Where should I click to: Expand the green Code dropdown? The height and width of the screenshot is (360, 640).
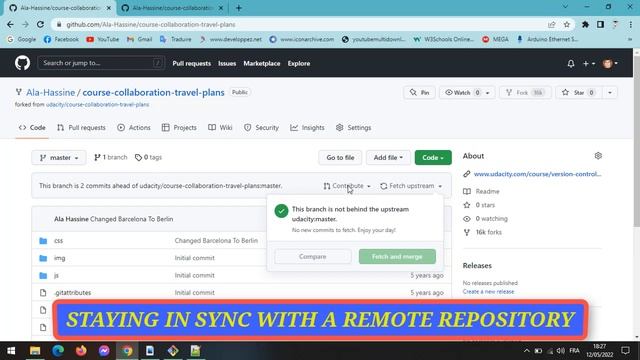pos(433,158)
